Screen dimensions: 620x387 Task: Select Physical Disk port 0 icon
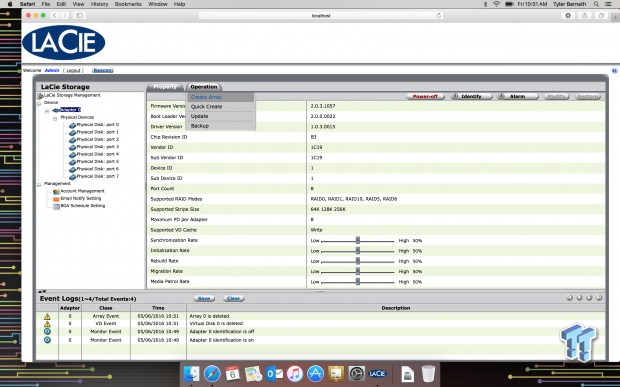[72, 125]
